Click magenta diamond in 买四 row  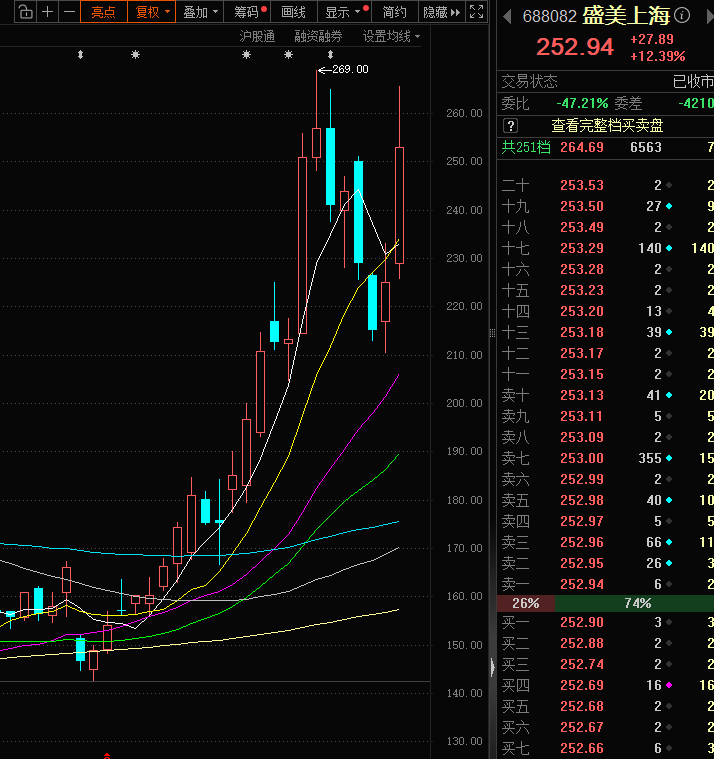(x=669, y=685)
